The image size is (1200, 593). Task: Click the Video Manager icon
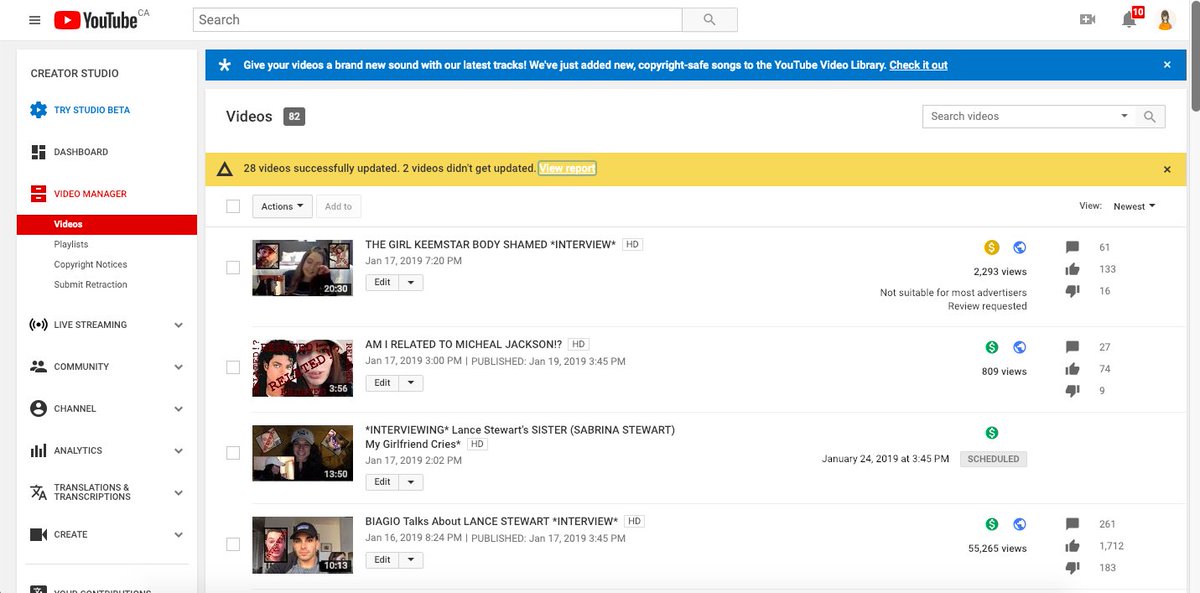38,194
